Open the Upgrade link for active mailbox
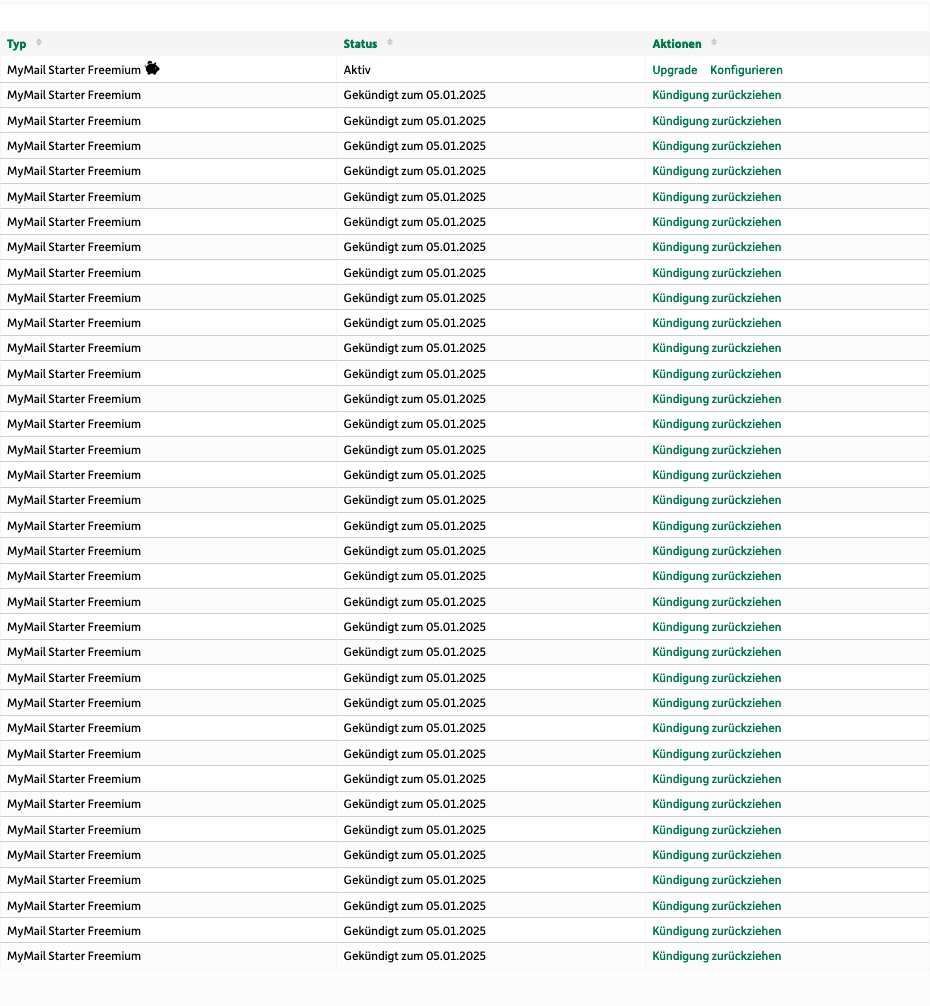This screenshot has width=930, height=1006. (x=675, y=70)
